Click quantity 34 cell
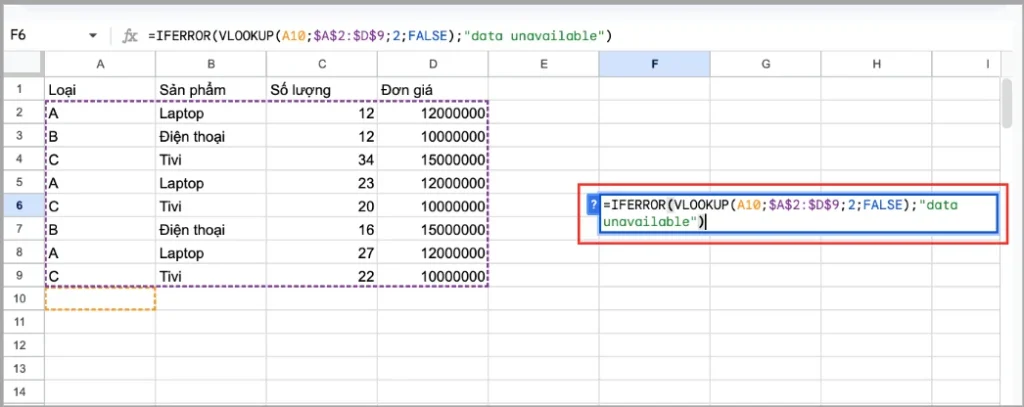The width and height of the screenshot is (1024, 407). [322, 159]
